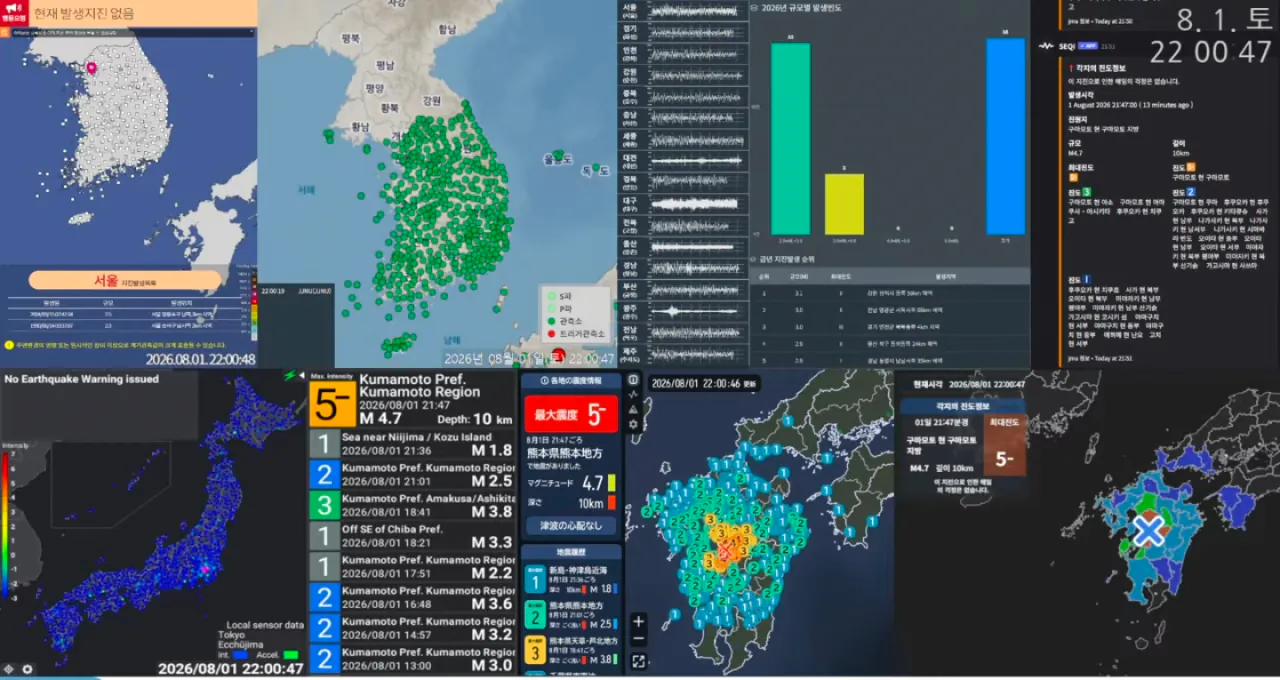This screenshot has height=680, width=1280.
Task: Open the gear settings icon beside the Kyushu map
Action: [633, 424]
